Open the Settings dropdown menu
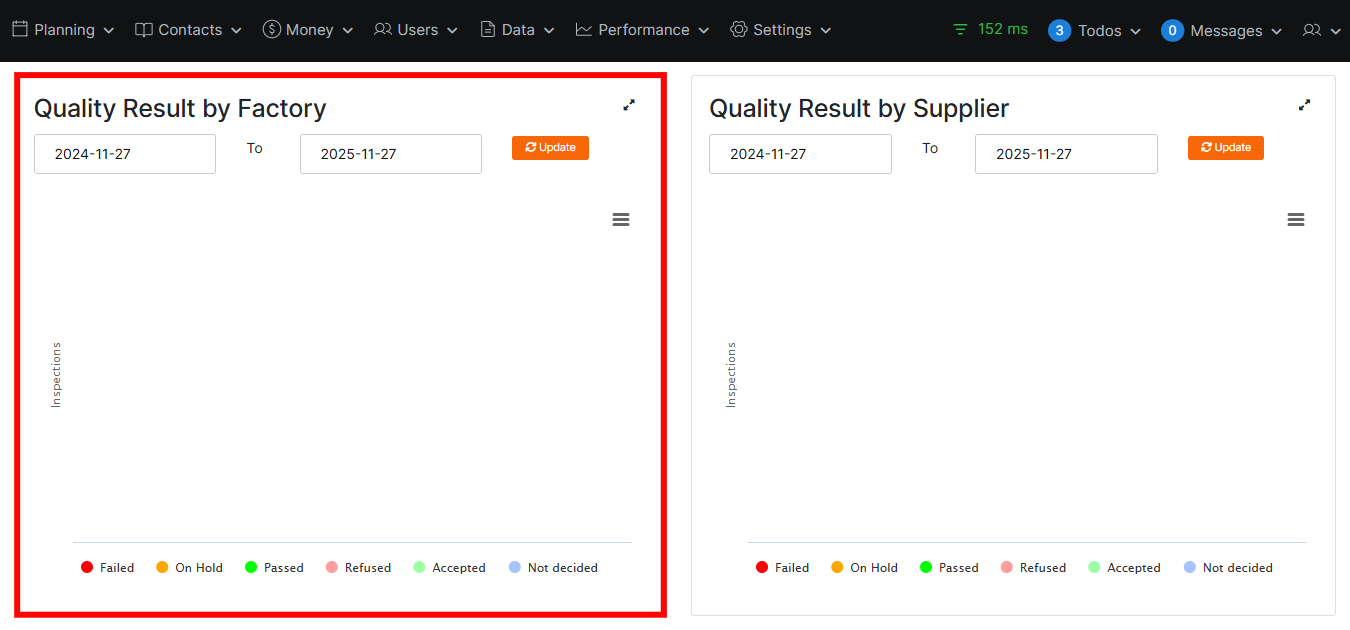This screenshot has height=630, width=1350. click(781, 30)
